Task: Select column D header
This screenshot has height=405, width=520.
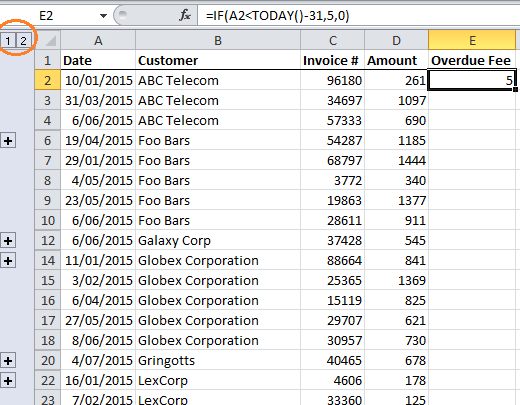Action: [x=396, y=40]
